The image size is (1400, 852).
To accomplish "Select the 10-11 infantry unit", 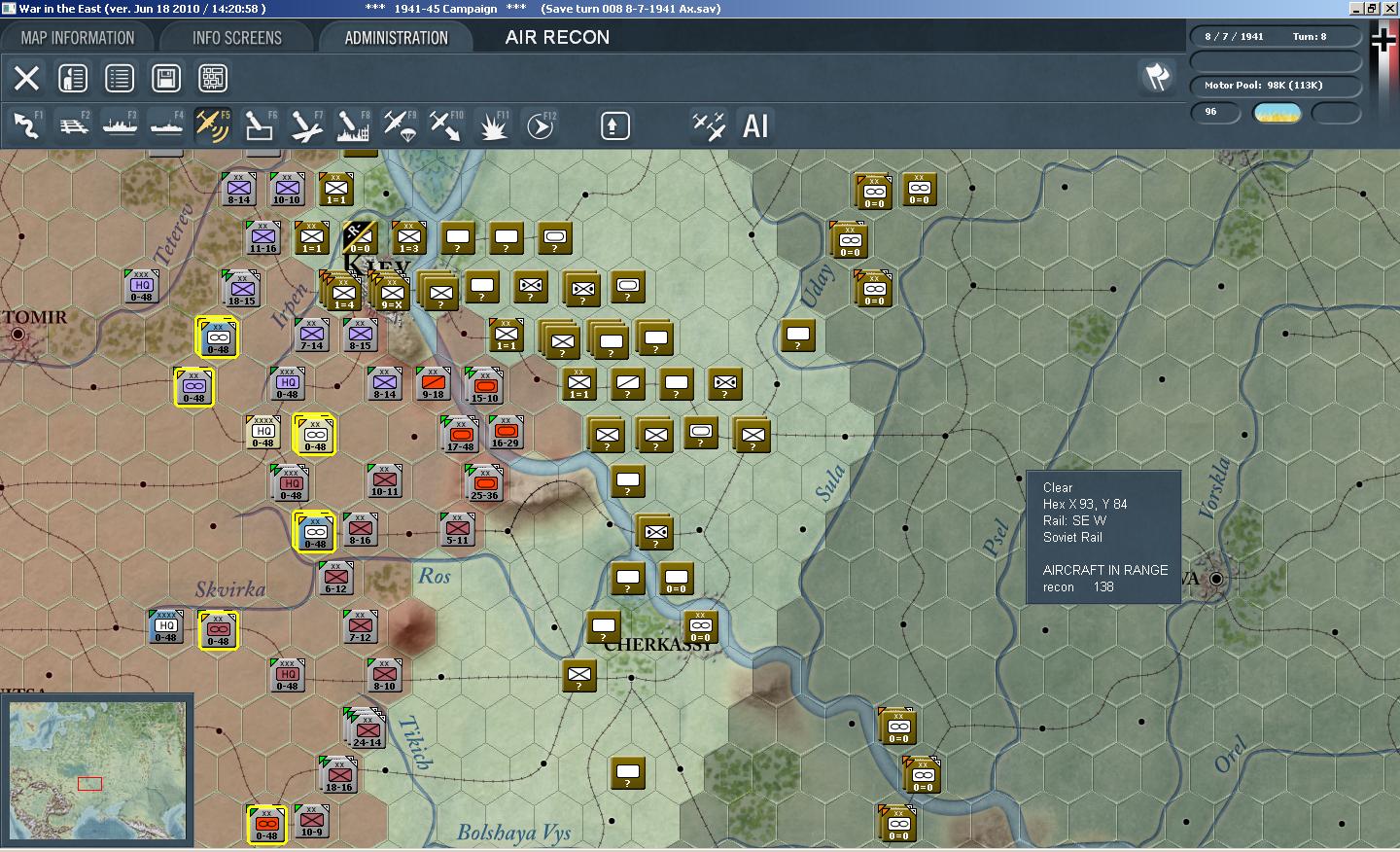I will (x=384, y=480).
